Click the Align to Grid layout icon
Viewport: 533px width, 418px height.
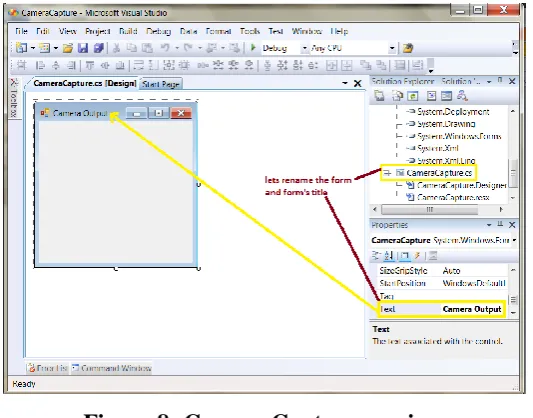click(x=22, y=65)
